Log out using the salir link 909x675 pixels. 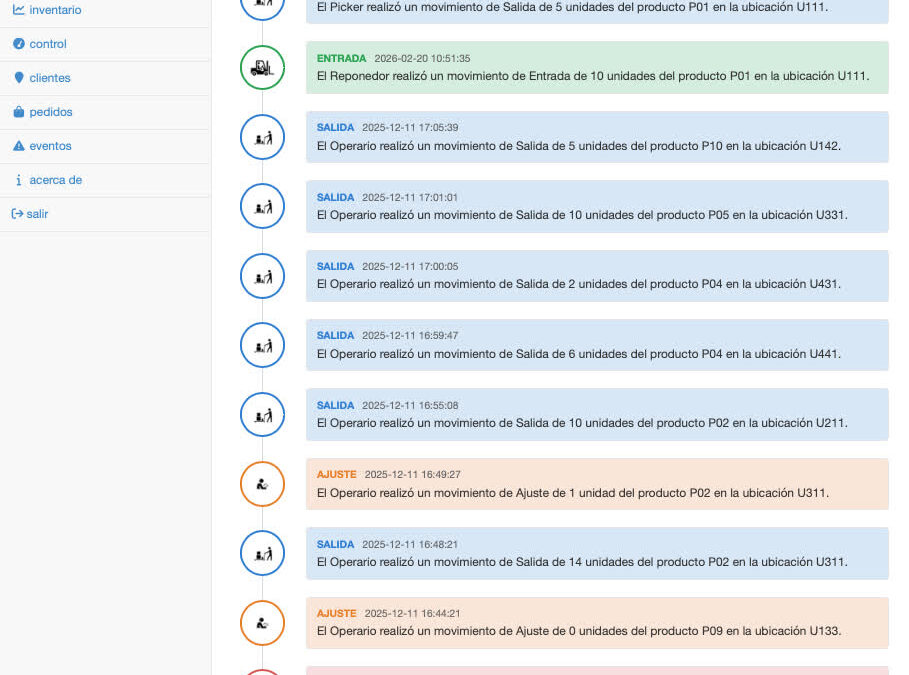coord(38,214)
